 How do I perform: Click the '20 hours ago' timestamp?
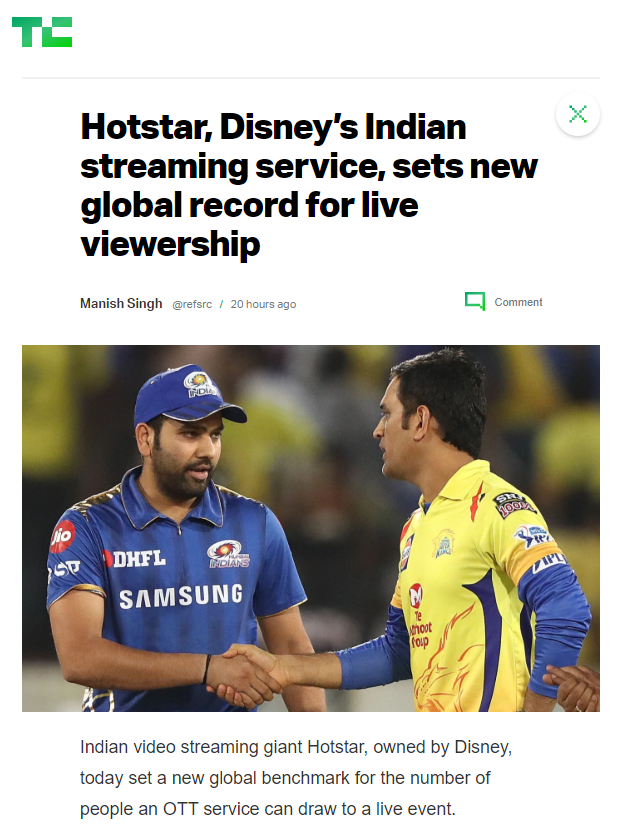tap(263, 304)
